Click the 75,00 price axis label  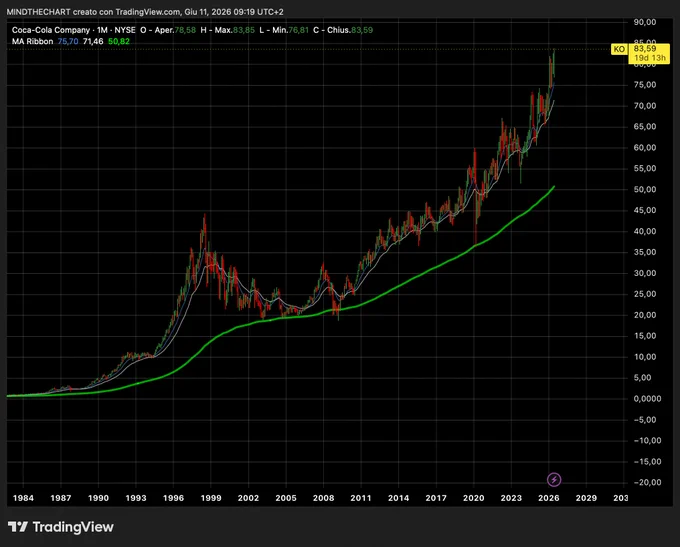645,85
